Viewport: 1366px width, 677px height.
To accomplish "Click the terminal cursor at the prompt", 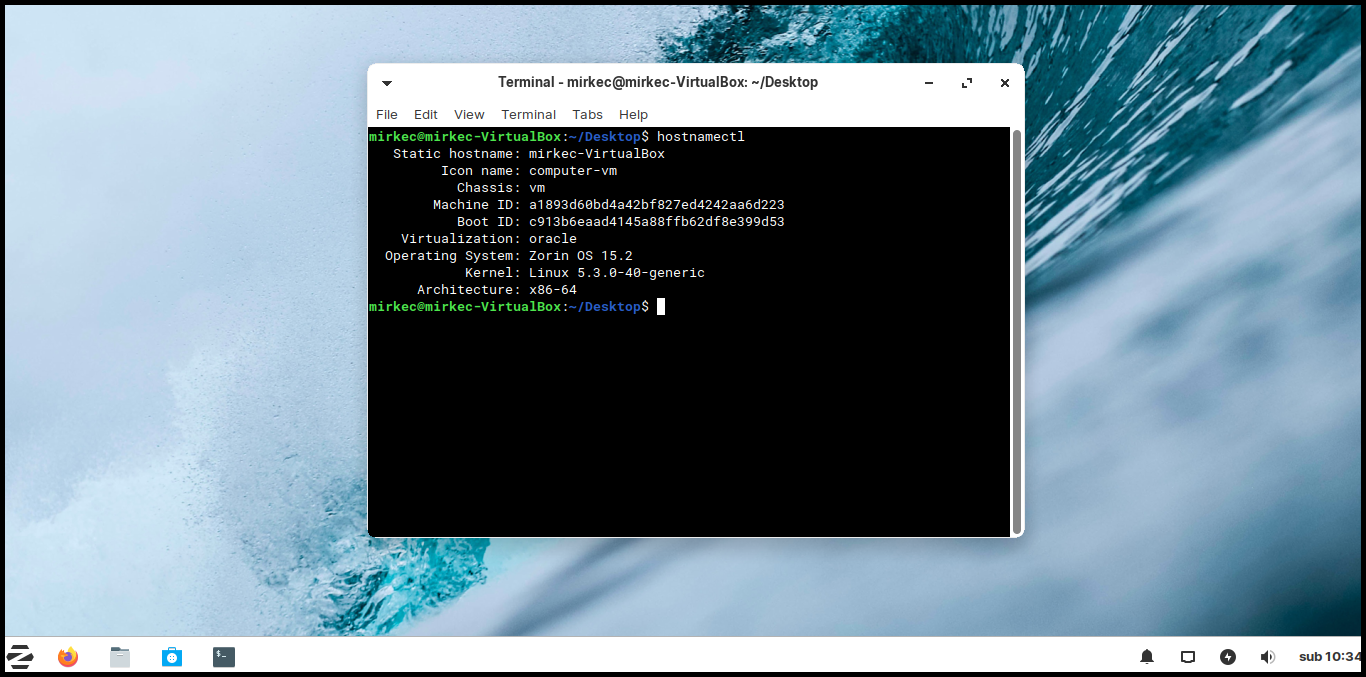I will (x=661, y=306).
